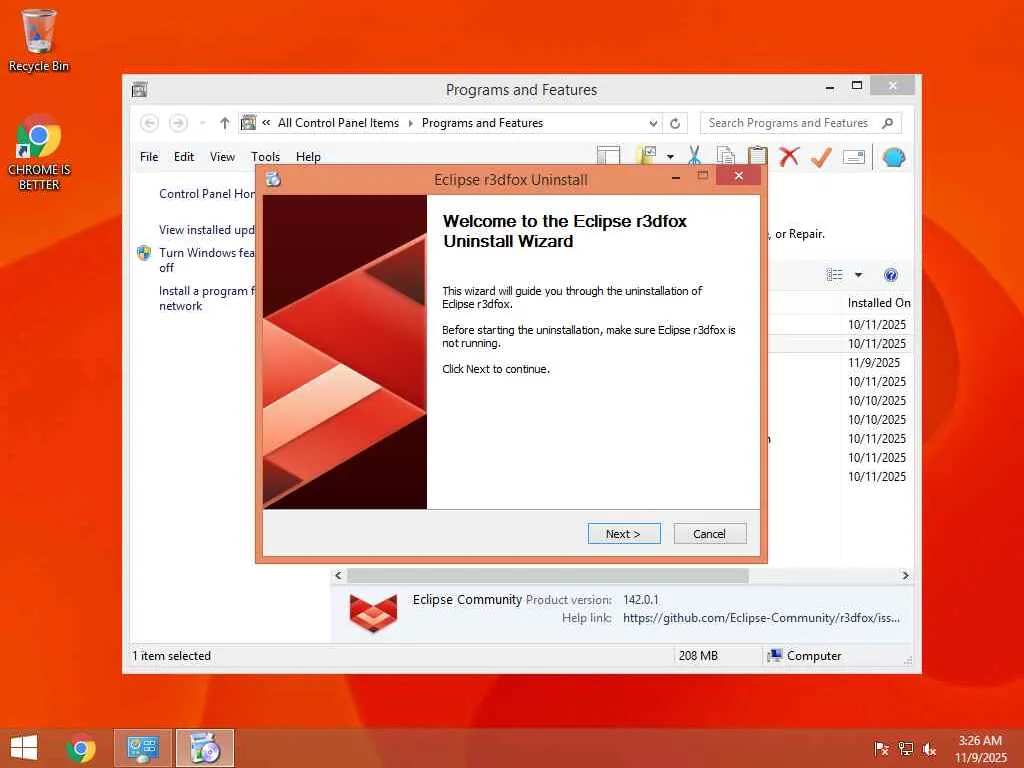Switch to the uninstaller taskbar button
Screen dimensions: 1024x768
204,748
